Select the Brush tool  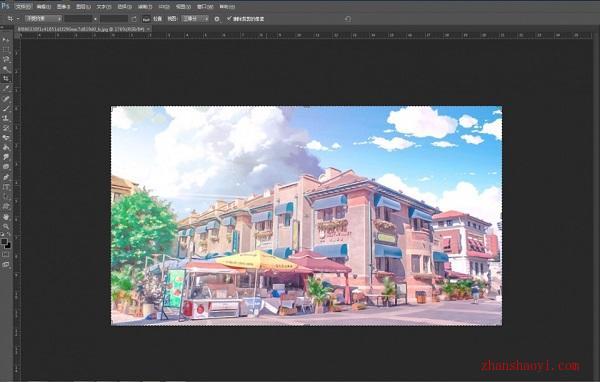pos(6,108)
